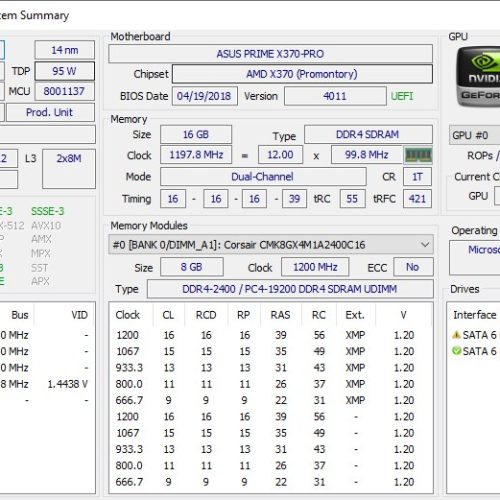
Task: Open the GPU #0 selector
Action: [x=474, y=135]
